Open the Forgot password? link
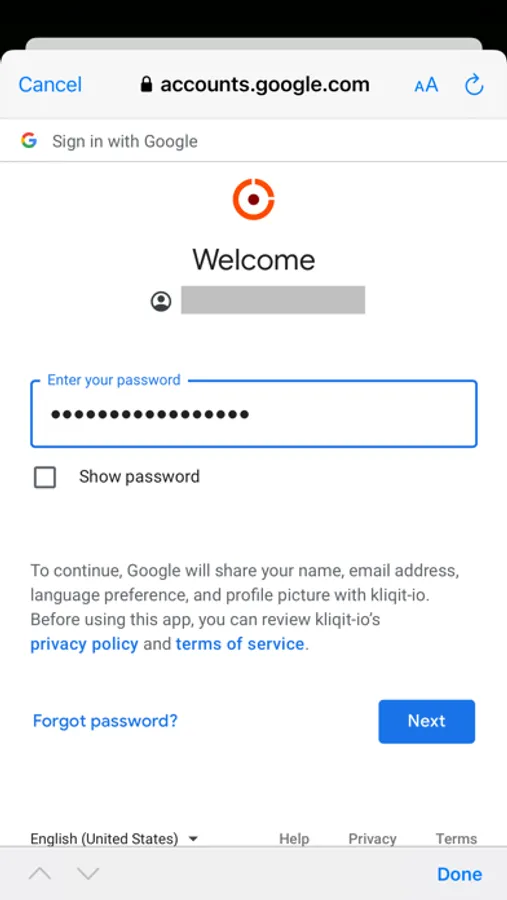Viewport: 507px width, 900px height. tap(105, 721)
